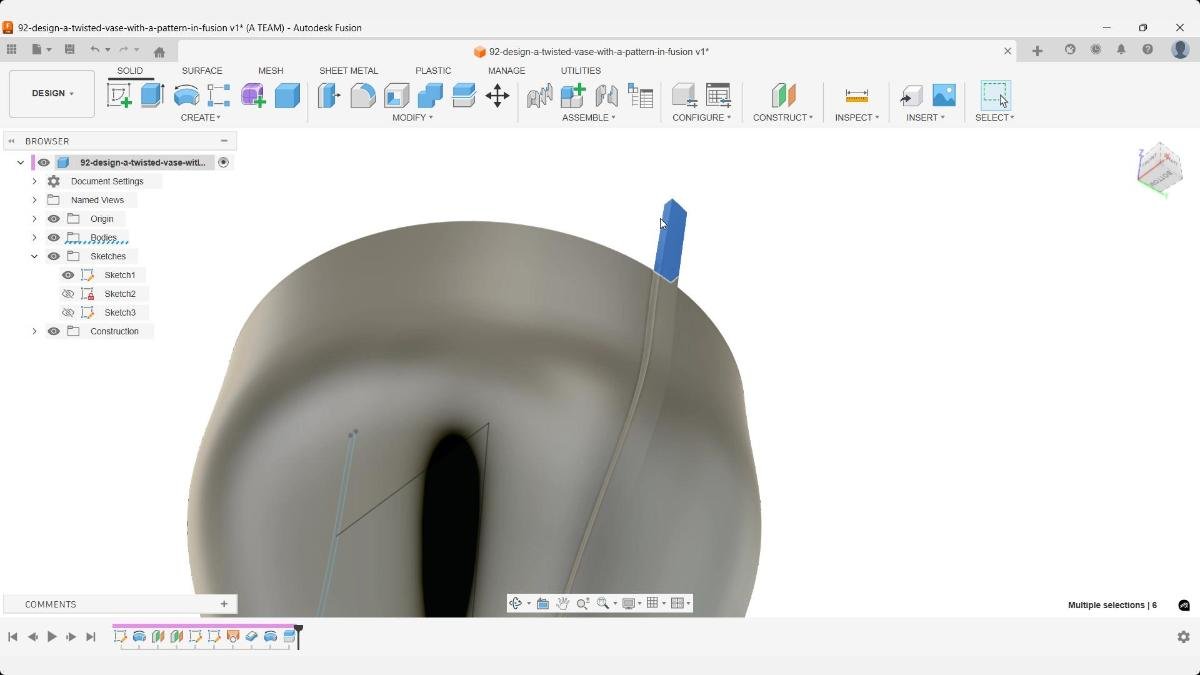This screenshot has height=675, width=1200.
Task: Select the Combine tool
Action: (430, 95)
